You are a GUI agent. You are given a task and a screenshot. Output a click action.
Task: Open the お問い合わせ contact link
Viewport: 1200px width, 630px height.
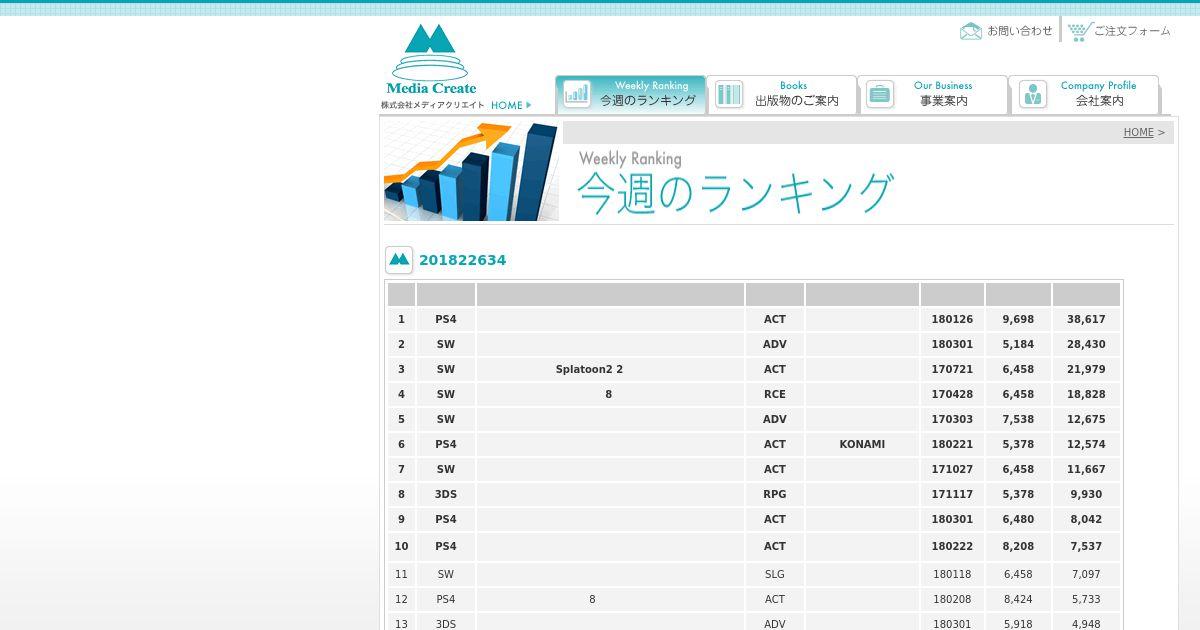click(1020, 31)
